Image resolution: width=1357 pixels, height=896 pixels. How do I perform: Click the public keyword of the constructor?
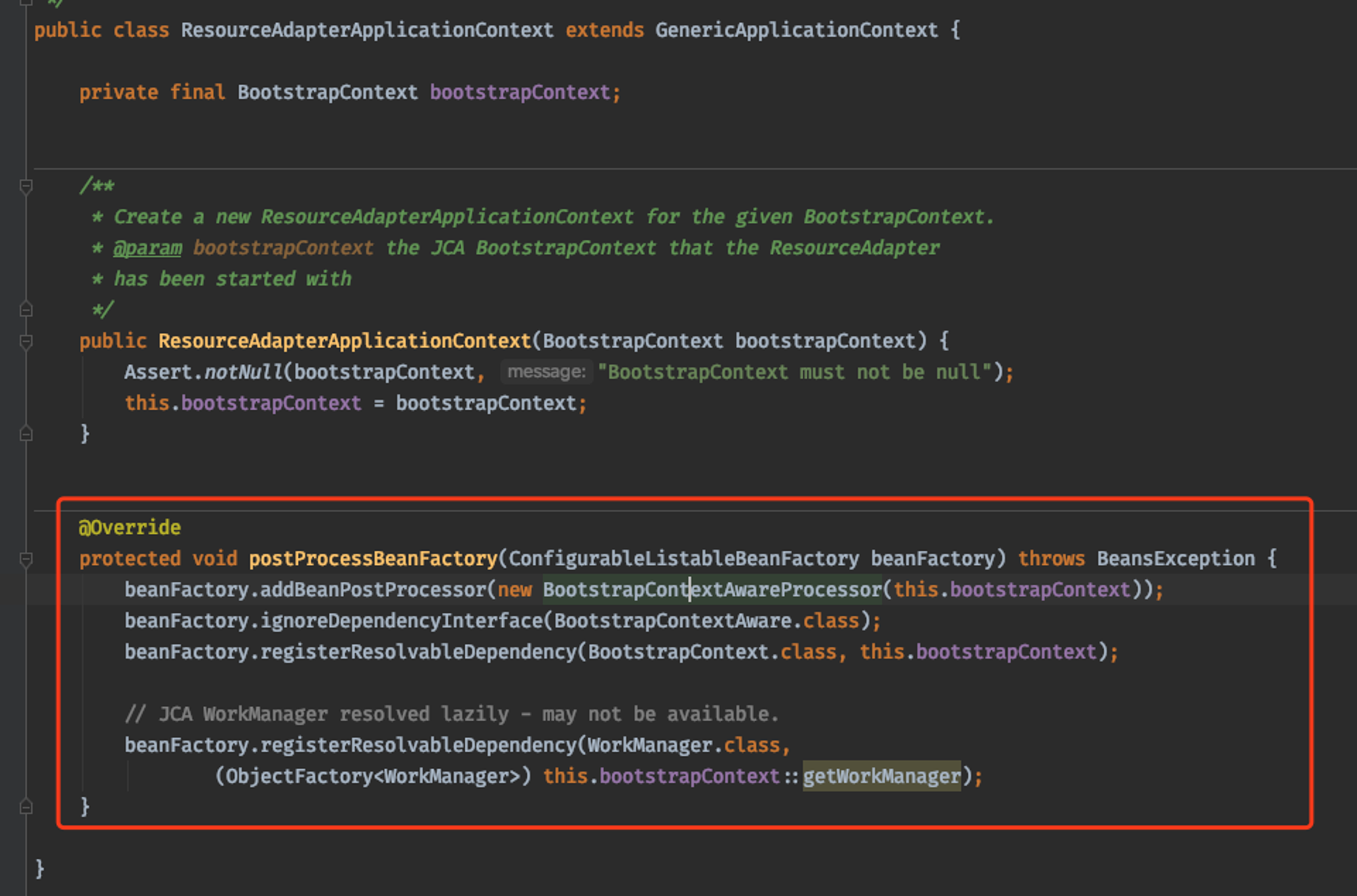[113, 341]
